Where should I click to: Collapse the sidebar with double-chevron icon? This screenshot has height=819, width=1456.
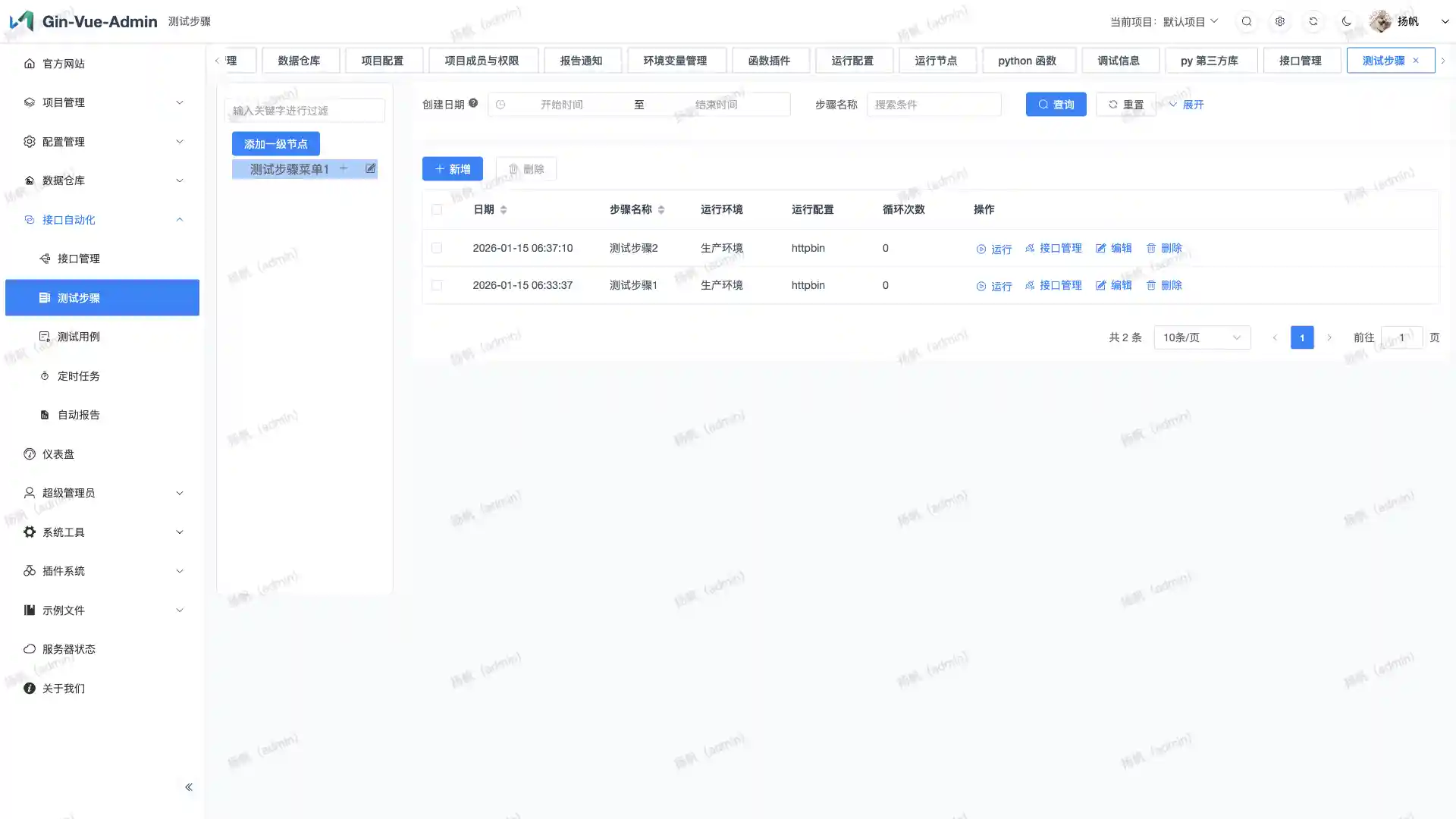189,787
